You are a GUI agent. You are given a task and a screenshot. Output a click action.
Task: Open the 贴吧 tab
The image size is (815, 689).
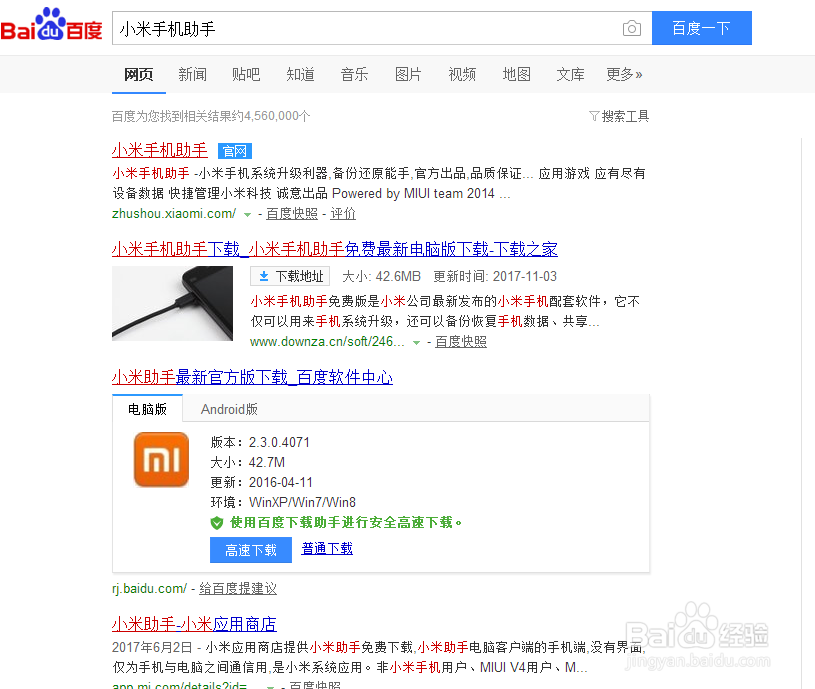coord(246,74)
